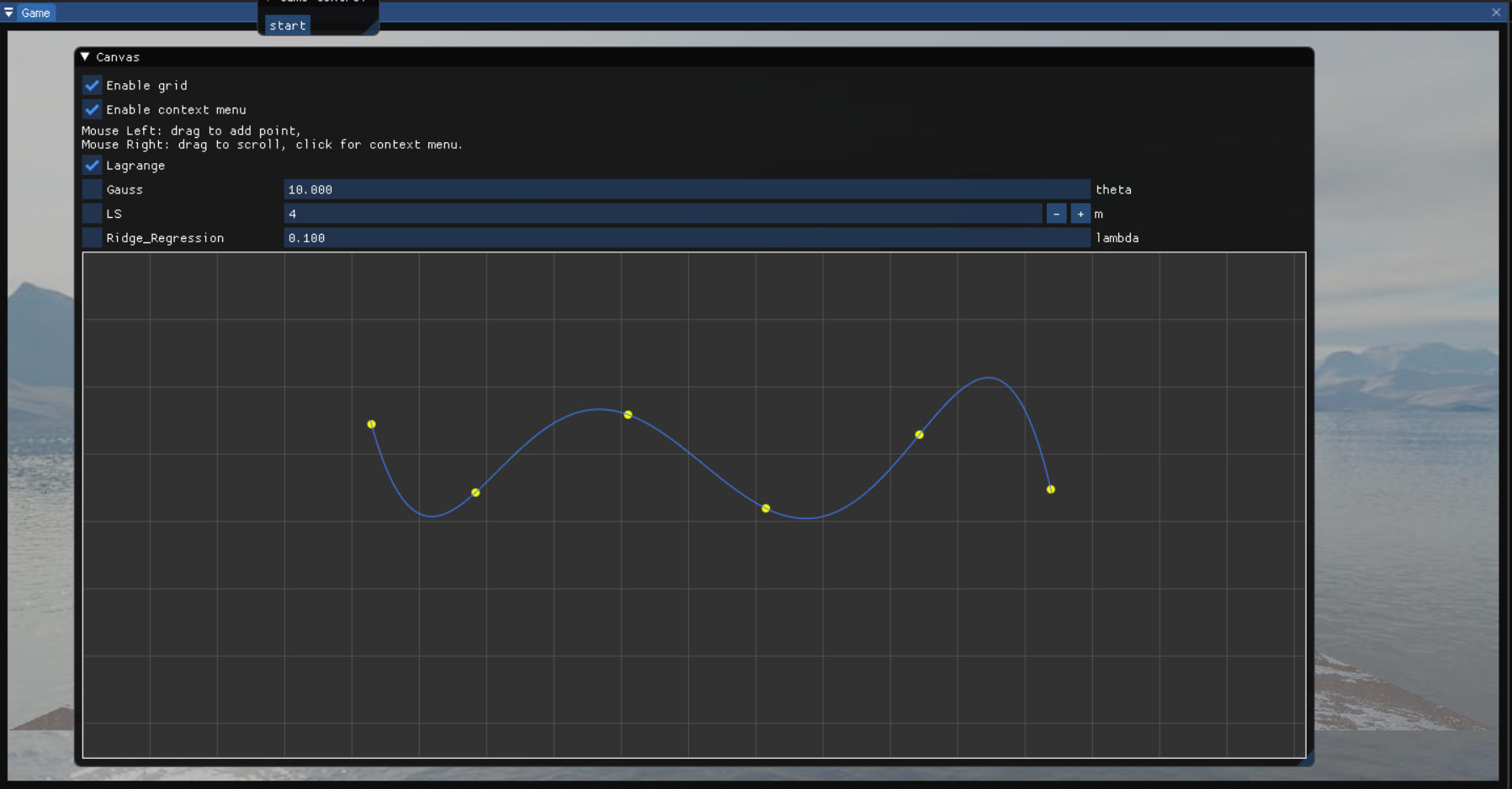Click the 'Gauss' label text
This screenshot has height=789, width=1512.
pos(125,189)
